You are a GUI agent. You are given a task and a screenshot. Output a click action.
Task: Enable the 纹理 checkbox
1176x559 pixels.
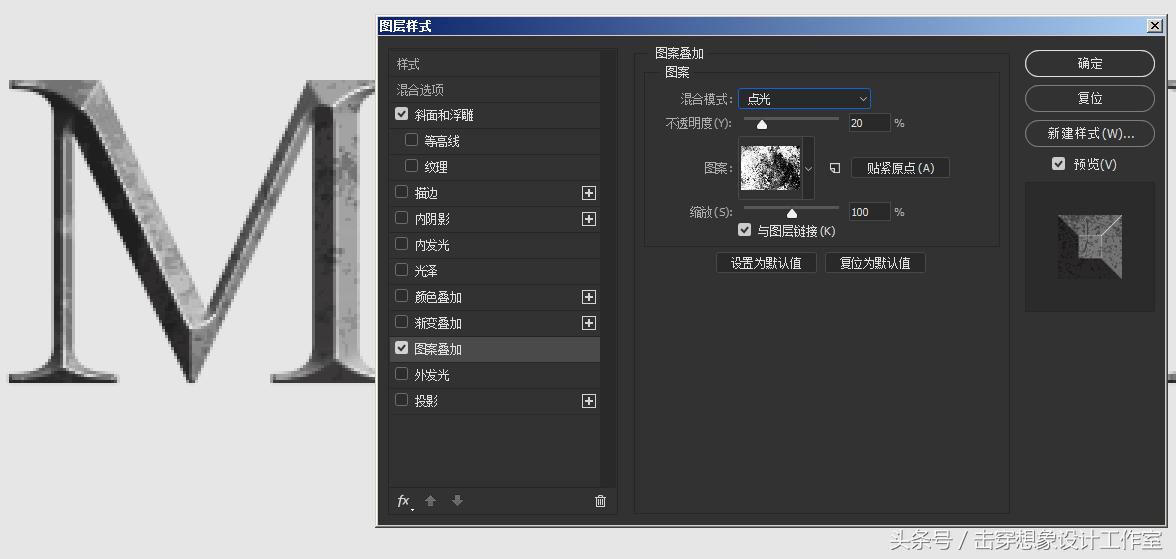(x=411, y=166)
